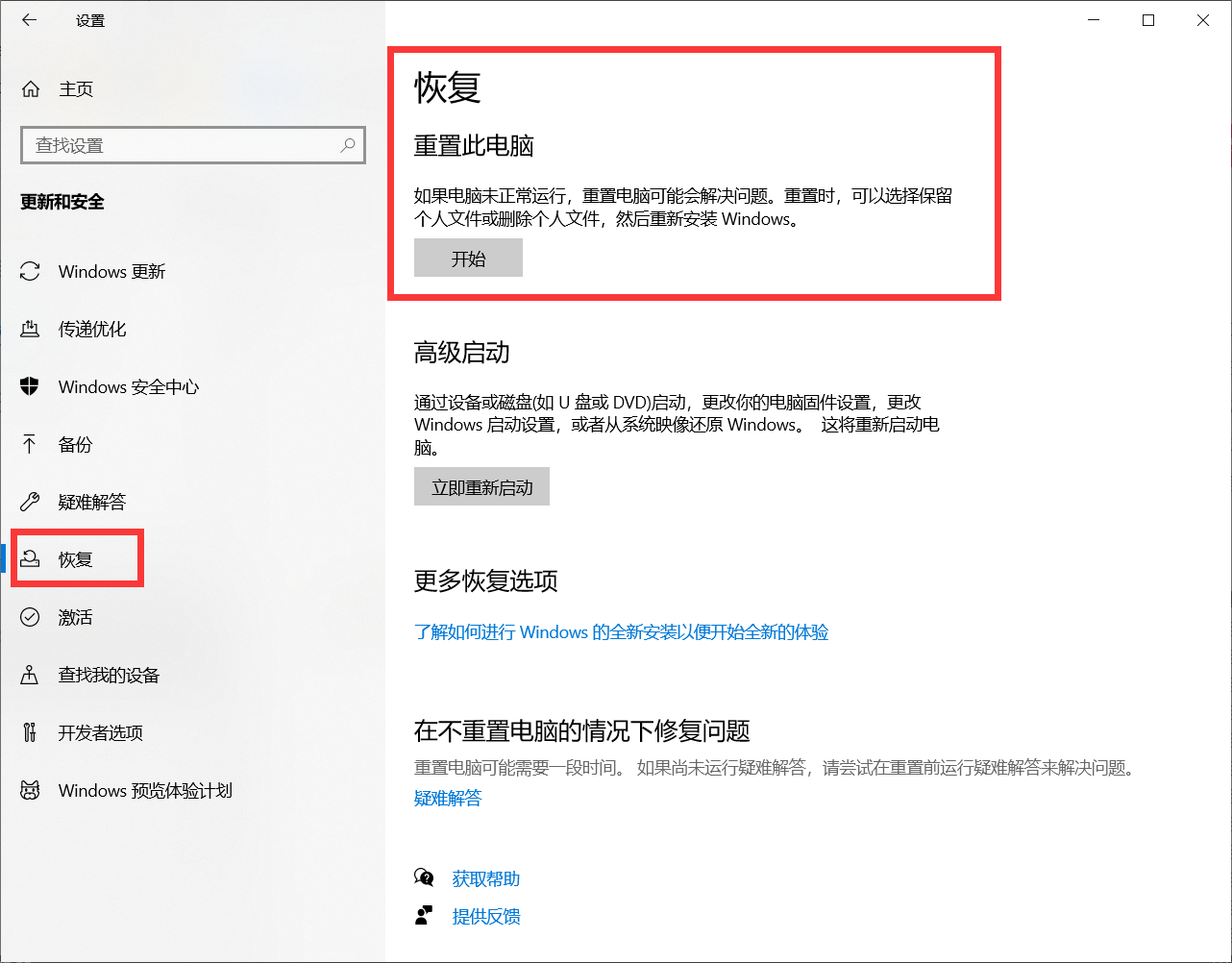Click the 备份 upload arrow icon
The width and height of the screenshot is (1232, 963).
(x=30, y=444)
